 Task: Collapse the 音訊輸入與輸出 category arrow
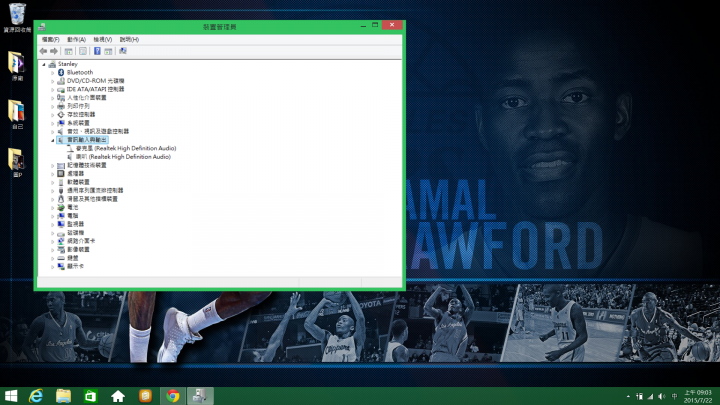[52, 140]
